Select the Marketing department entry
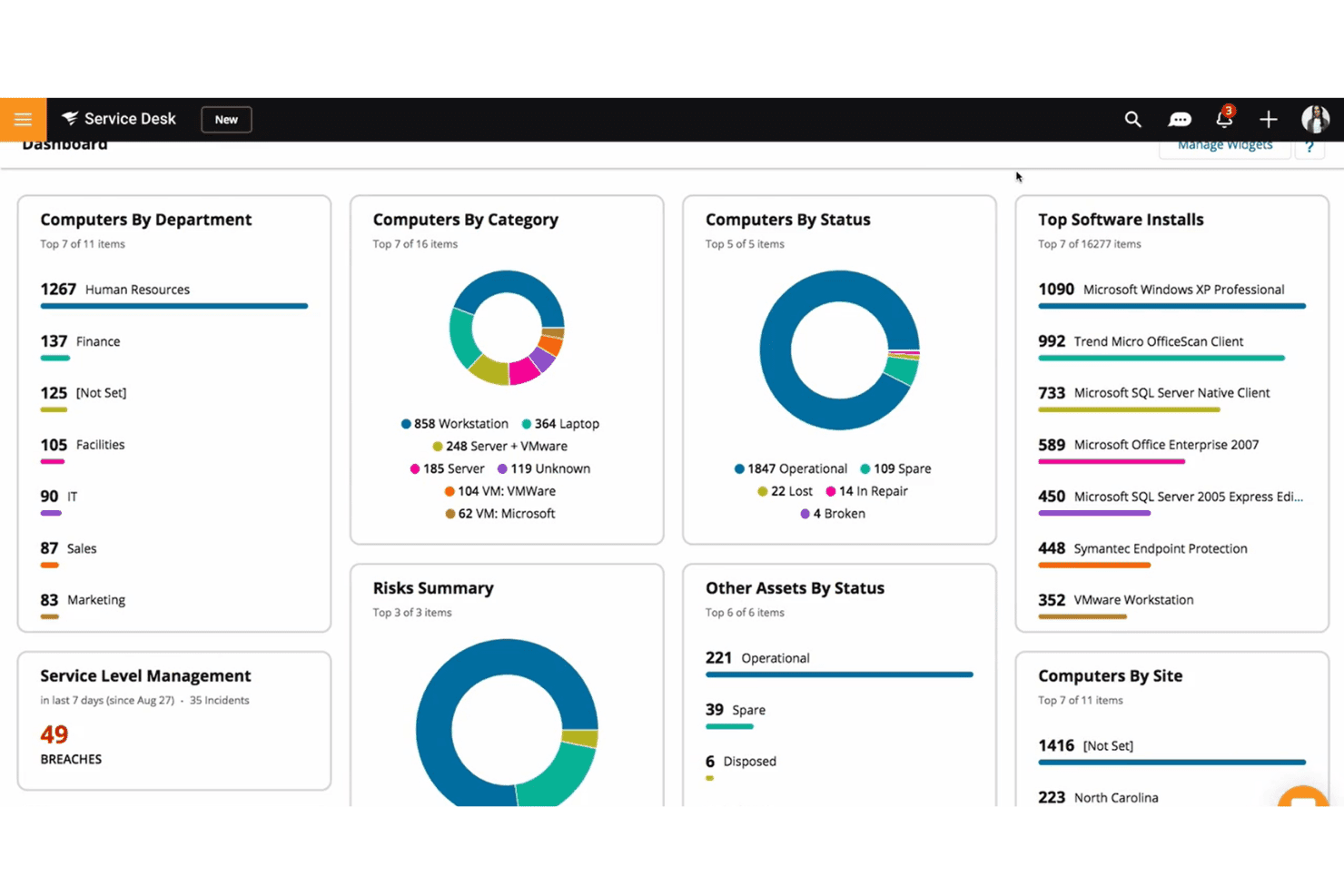 174,606
